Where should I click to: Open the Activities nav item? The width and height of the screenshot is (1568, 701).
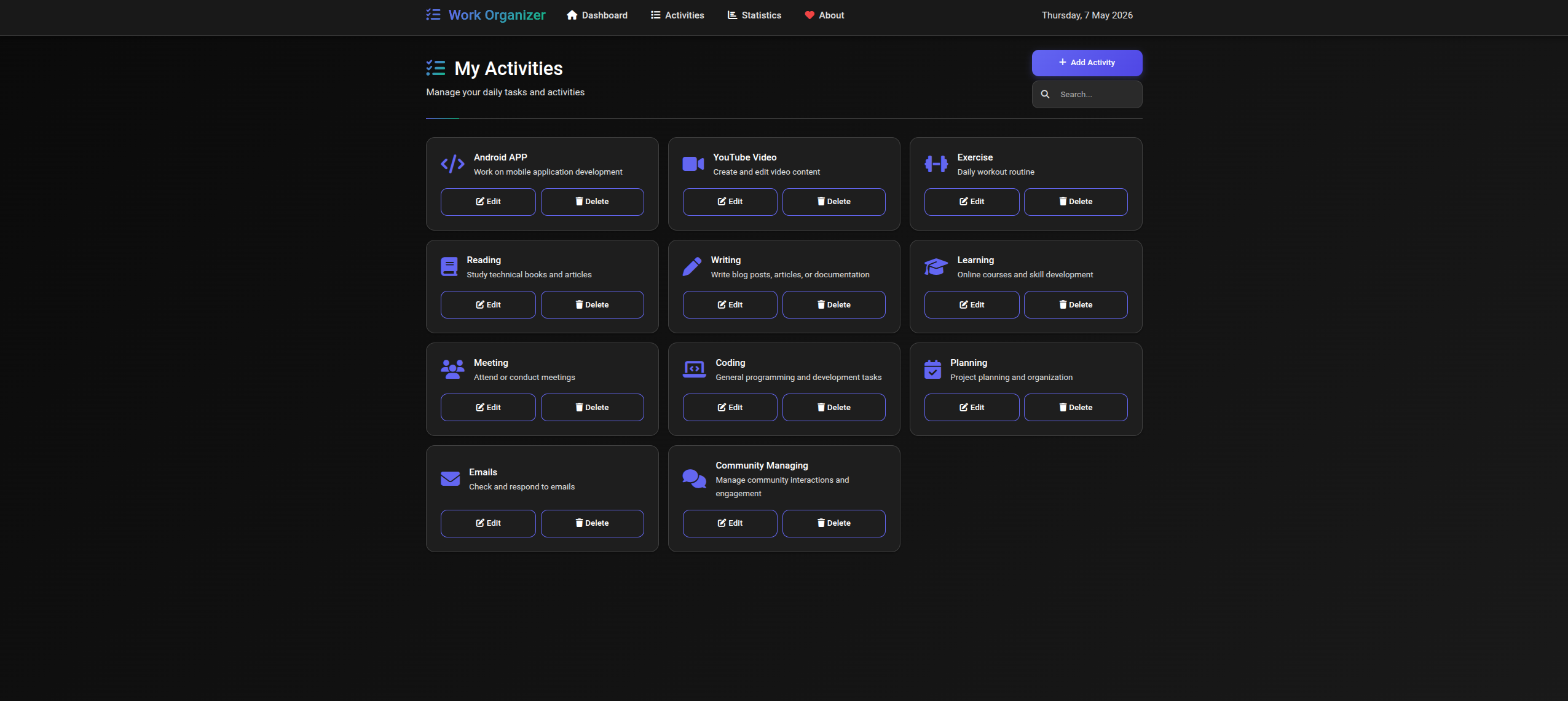677,15
